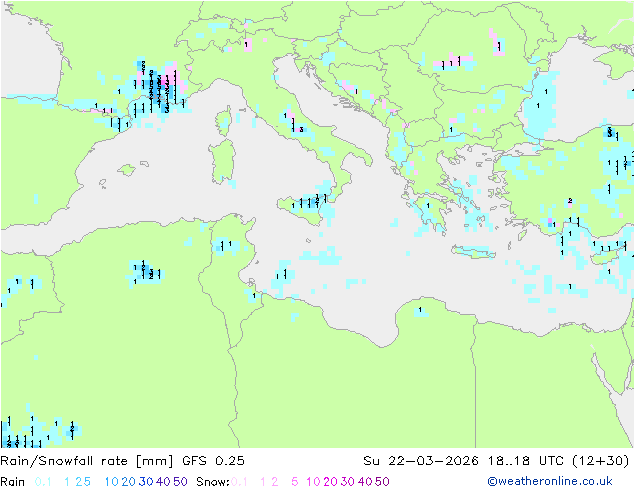Click the "Snow:" legend label
Image resolution: width=634 pixels, height=490 pixels.
point(213,482)
